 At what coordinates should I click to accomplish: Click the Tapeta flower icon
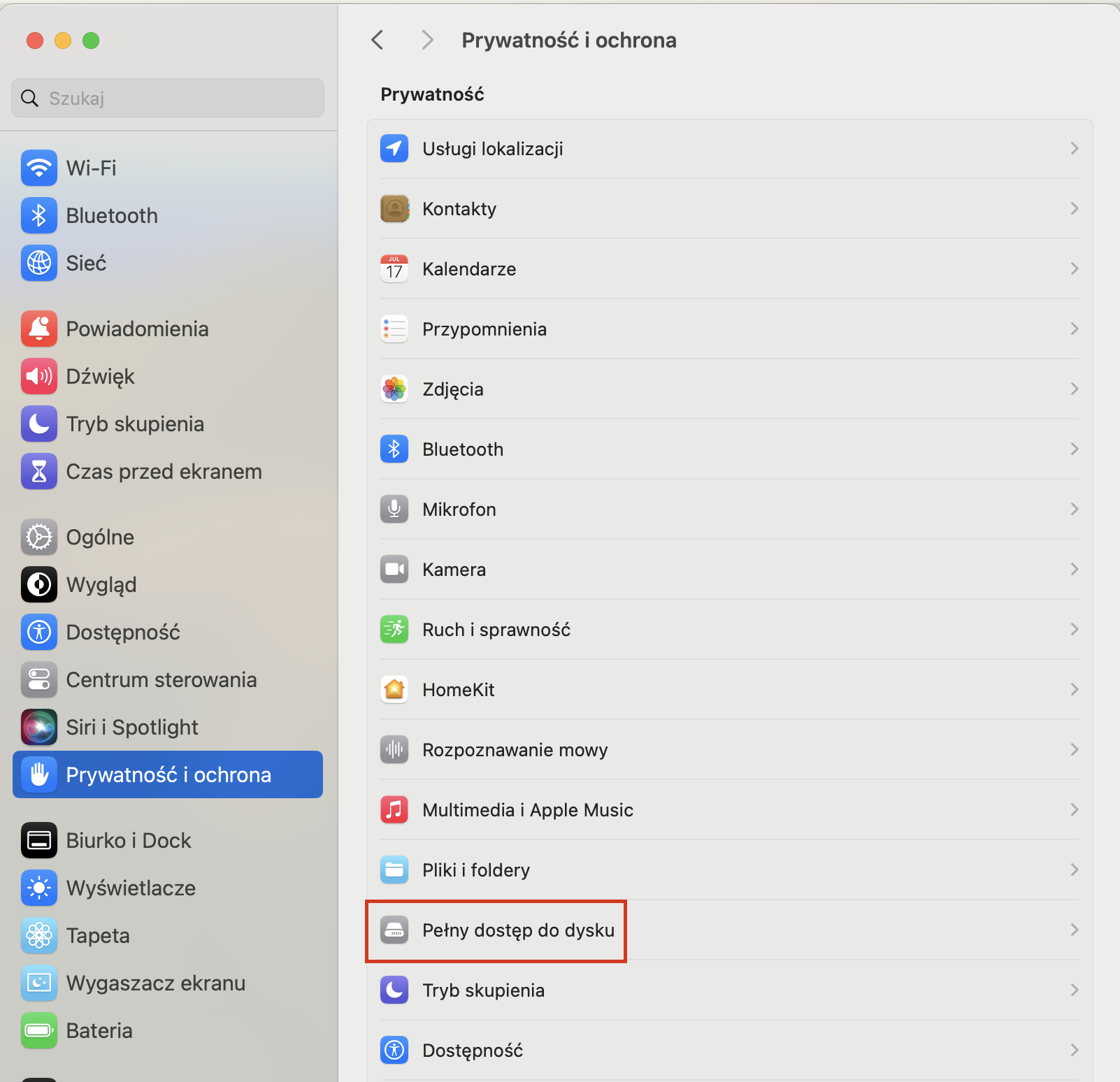pos(39,935)
